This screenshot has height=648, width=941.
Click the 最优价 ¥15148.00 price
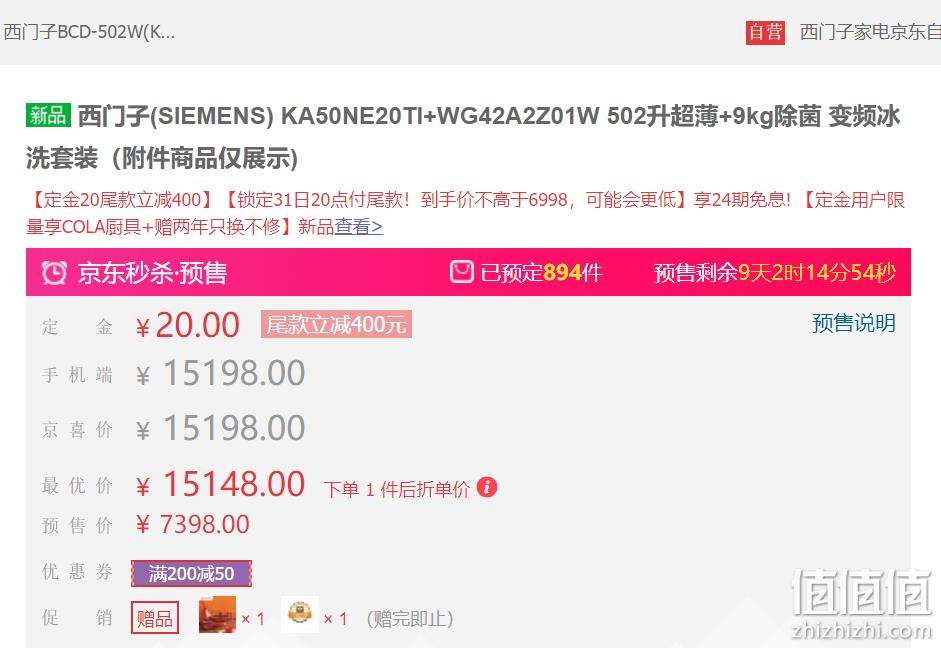pyautogui.click(x=220, y=484)
